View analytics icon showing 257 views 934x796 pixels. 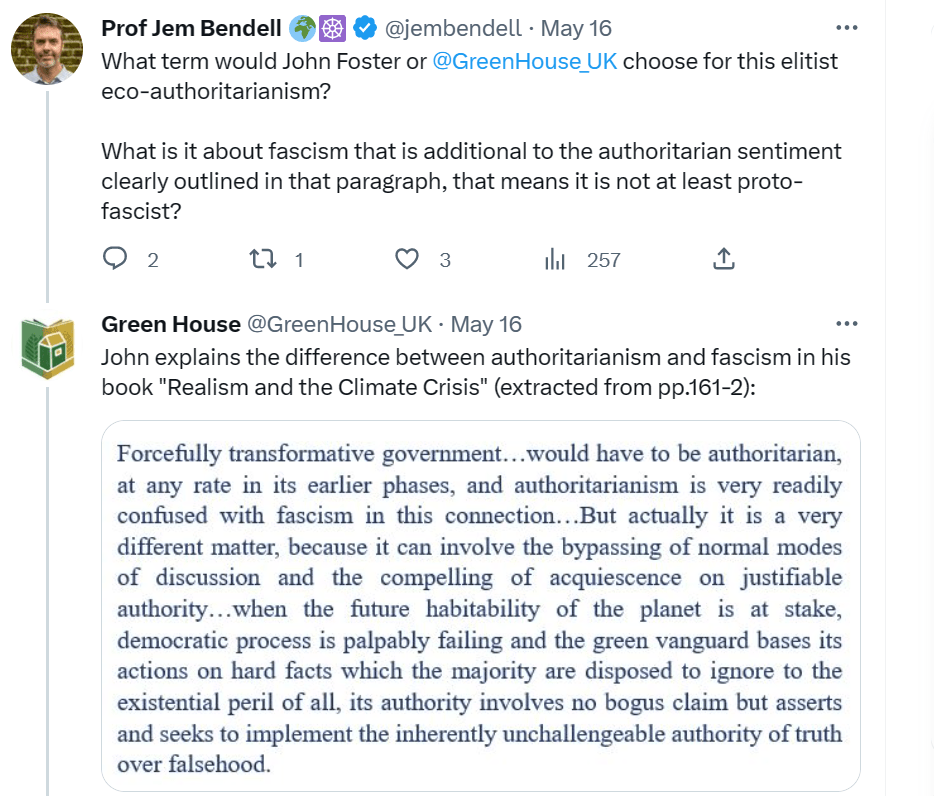click(x=554, y=260)
